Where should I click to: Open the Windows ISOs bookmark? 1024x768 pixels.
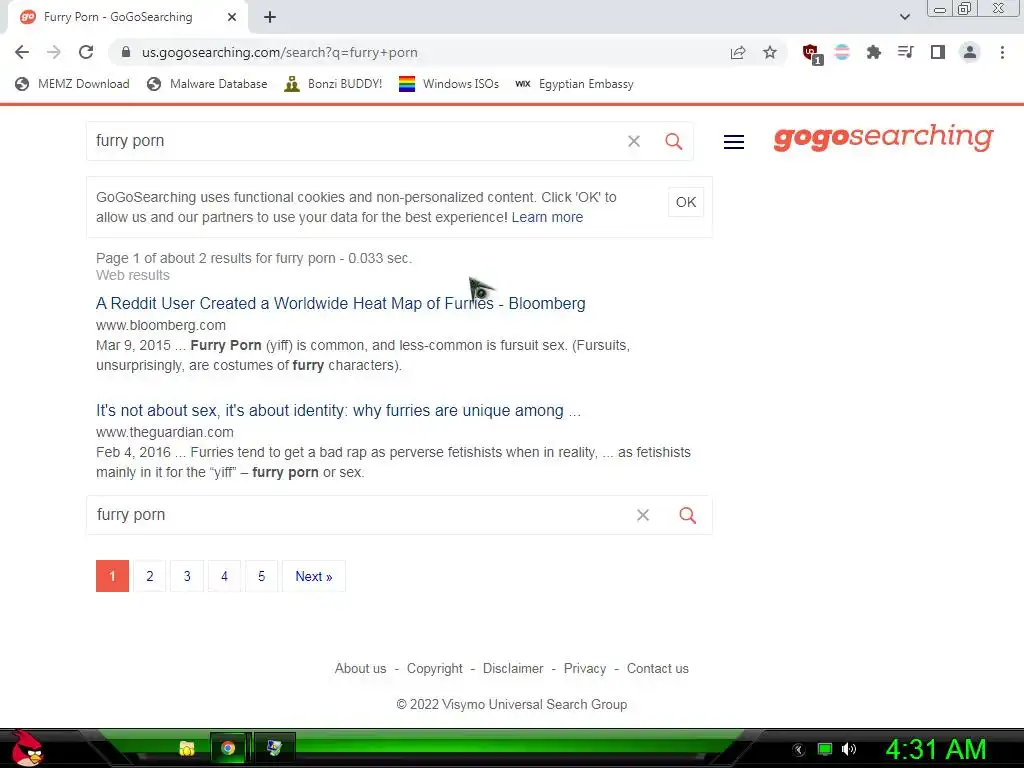click(x=449, y=84)
